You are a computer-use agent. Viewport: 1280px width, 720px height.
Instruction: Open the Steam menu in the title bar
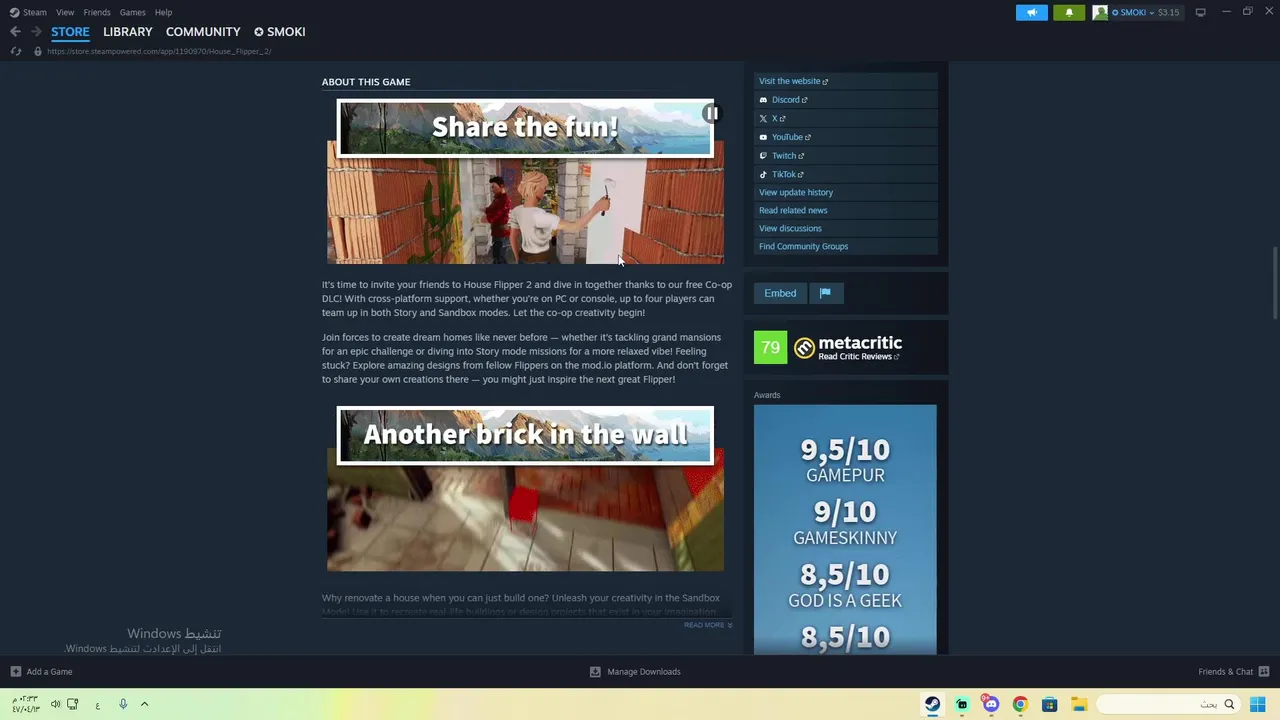point(28,12)
